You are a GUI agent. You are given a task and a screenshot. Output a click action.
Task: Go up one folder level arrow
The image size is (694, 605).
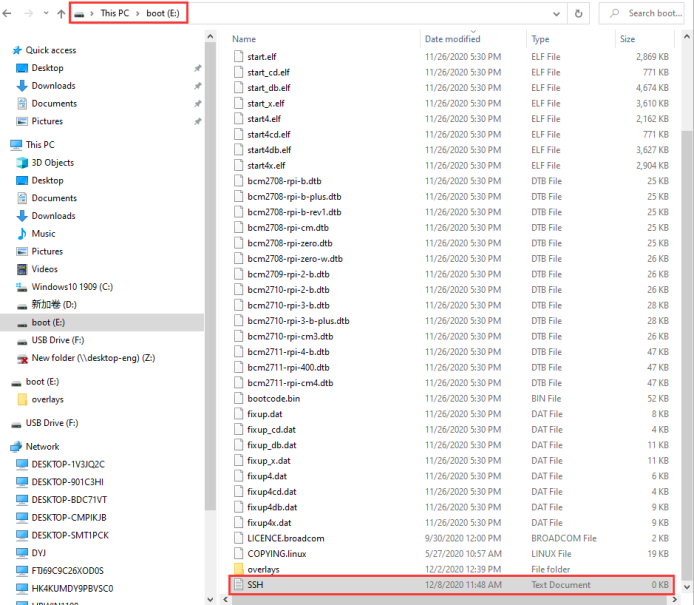pos(61,13)
